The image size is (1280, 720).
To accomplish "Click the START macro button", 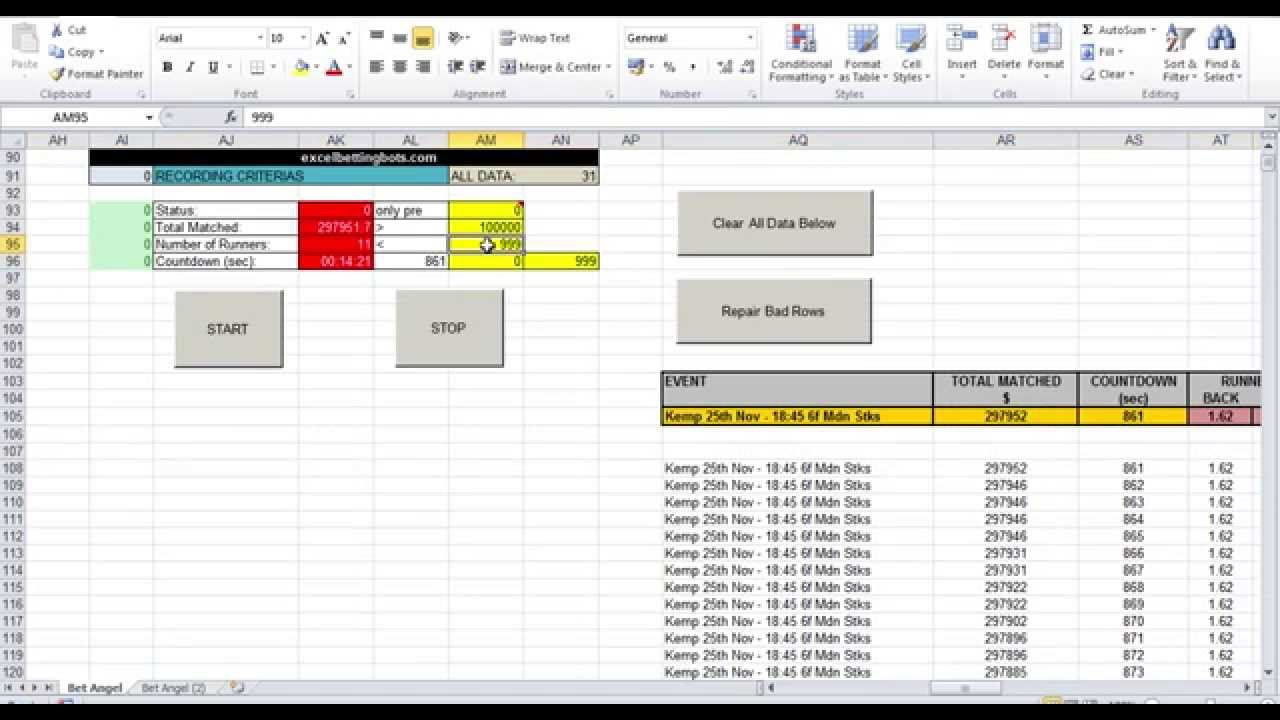I will 228,329.
